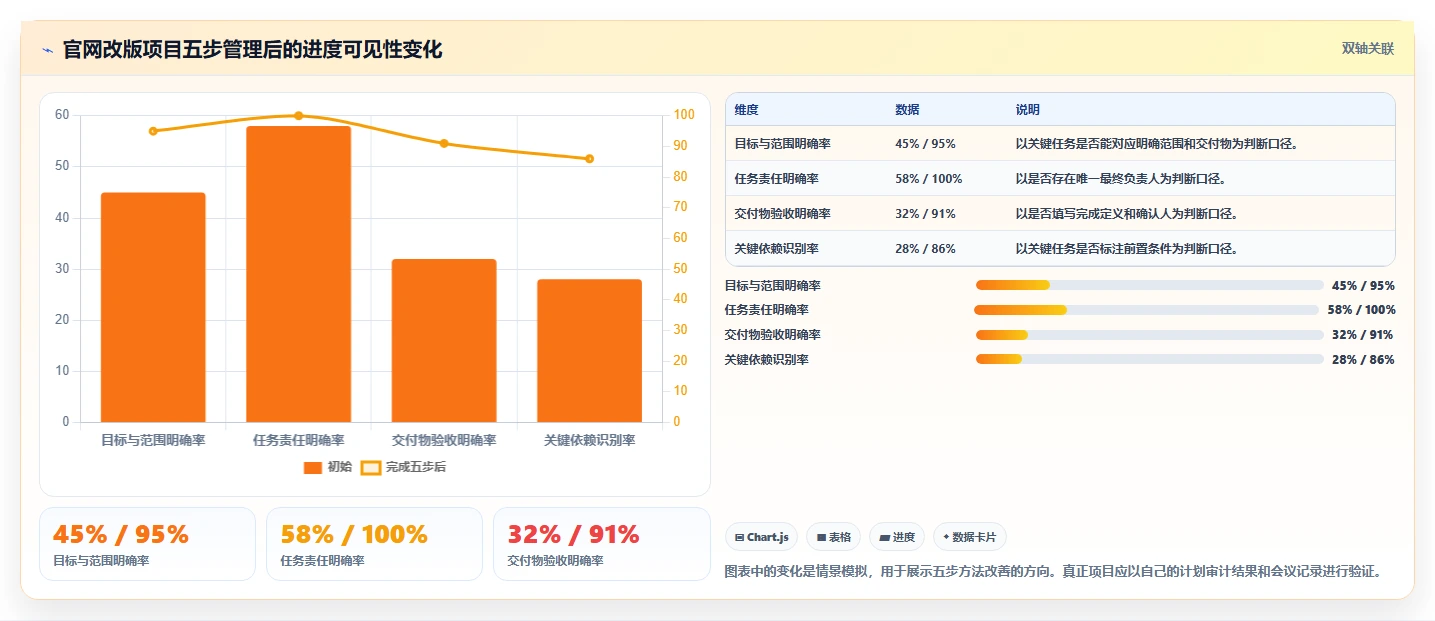Click the 45% / 95% progress value label
1435x621 pixels.
(1363, 286)
